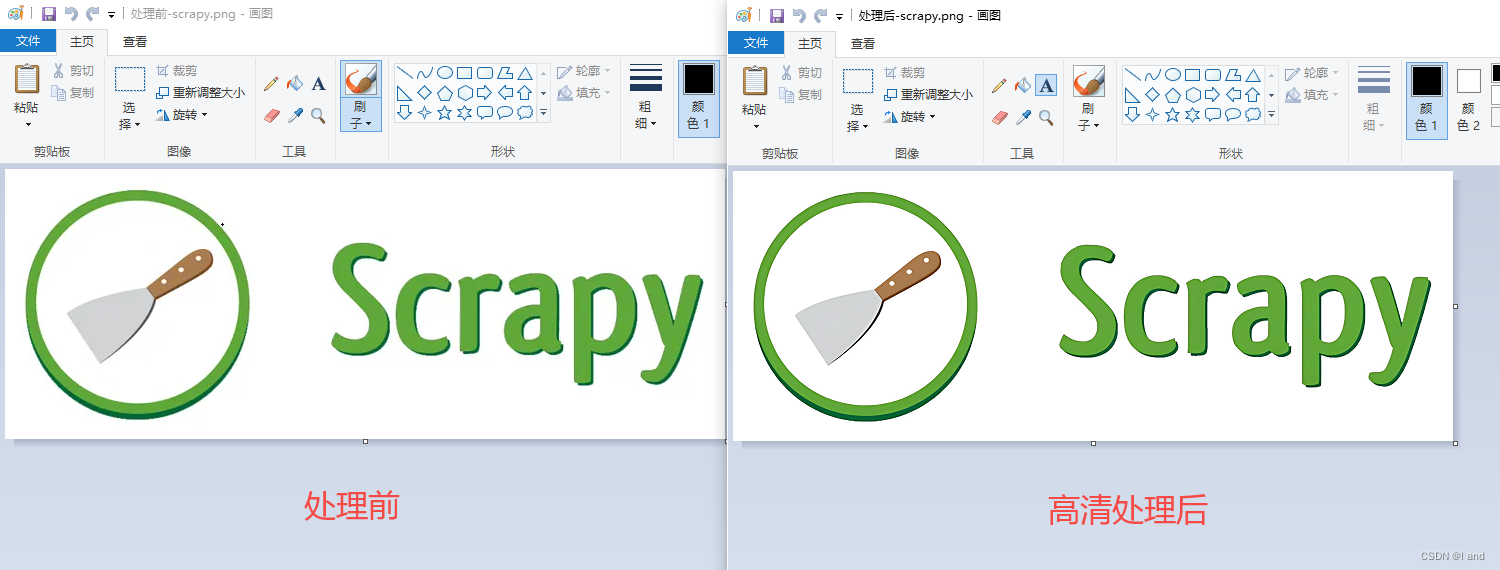This screenshot has width=1500, height=570.
Task: Select the Eraser tool in the 处理前 window
Action: click(271, 116)
